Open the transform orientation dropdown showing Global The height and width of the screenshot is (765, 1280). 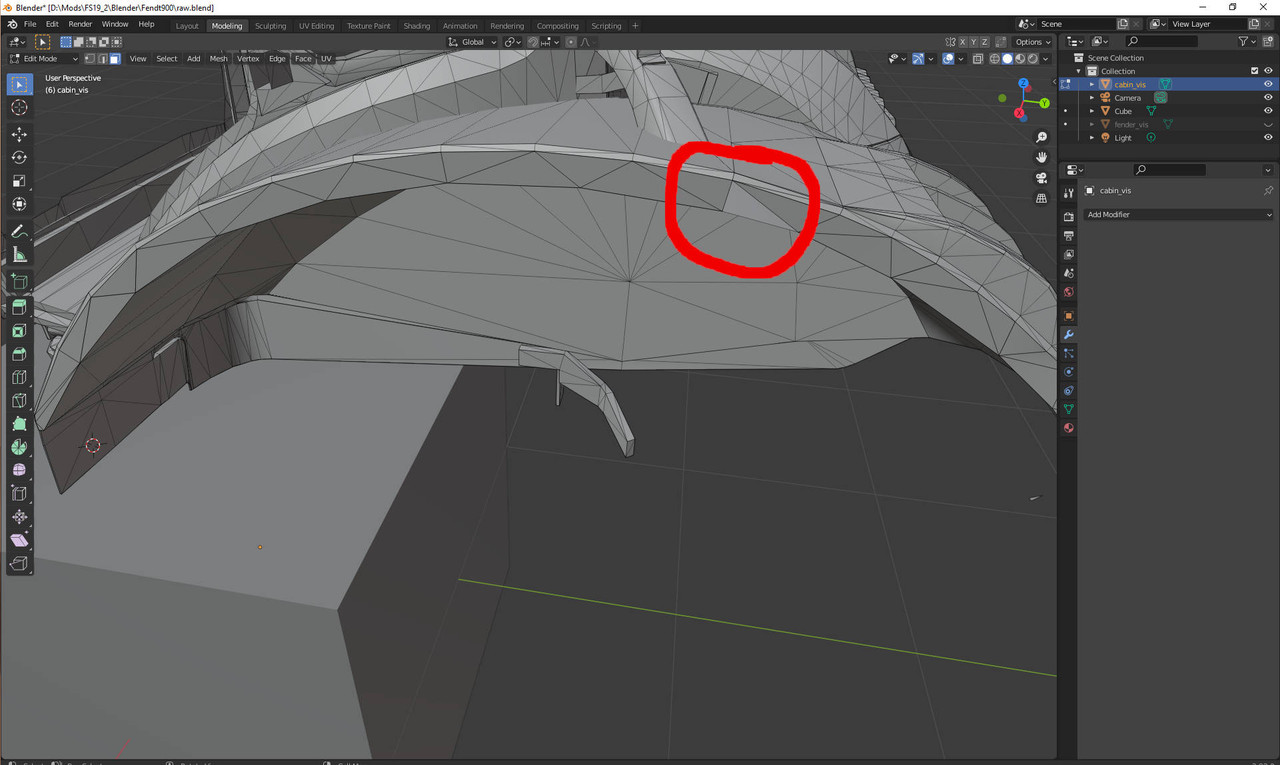pos(471,41)
